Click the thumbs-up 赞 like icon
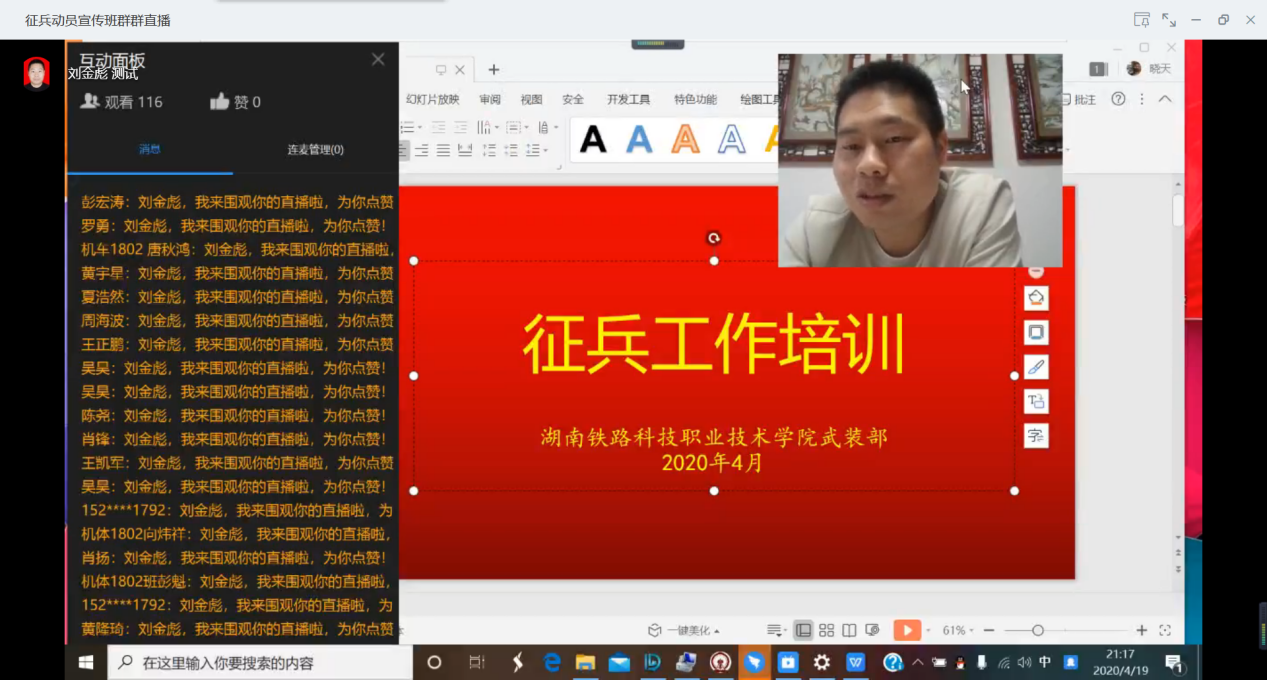Viewport: 1267px width, 680px height. (220, 101)
